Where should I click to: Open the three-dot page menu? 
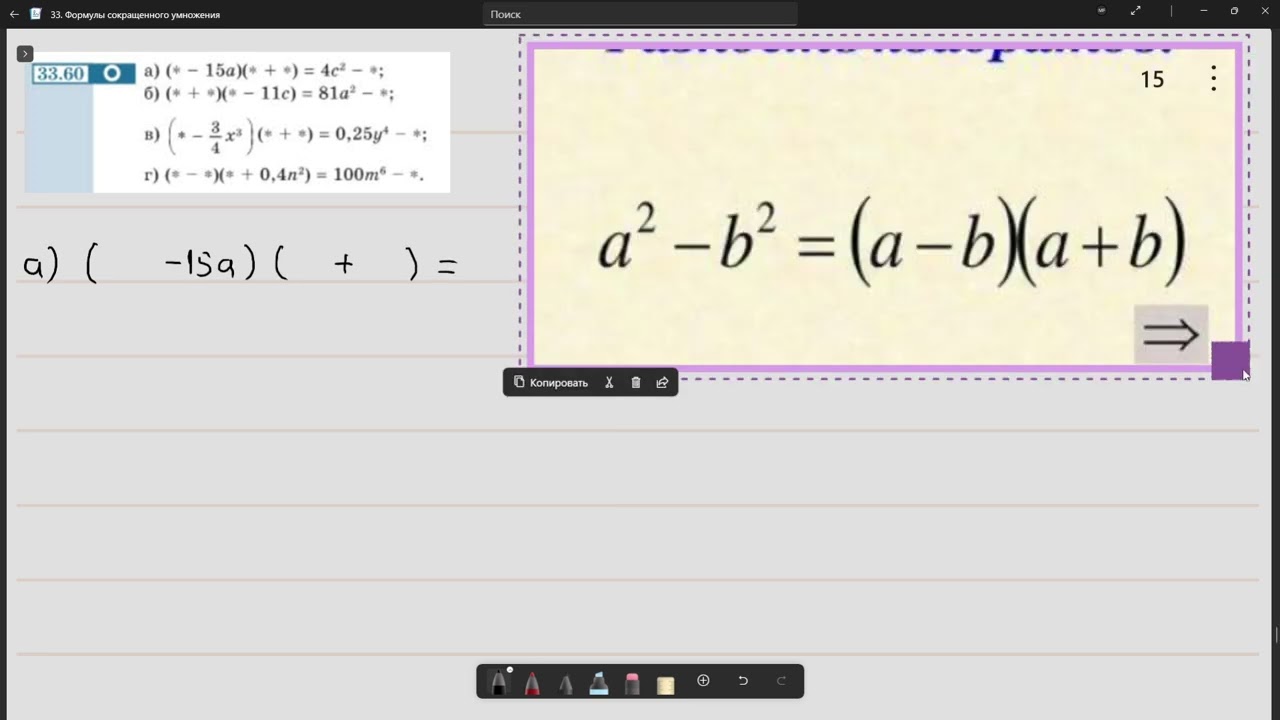[x=1213, y=79]
